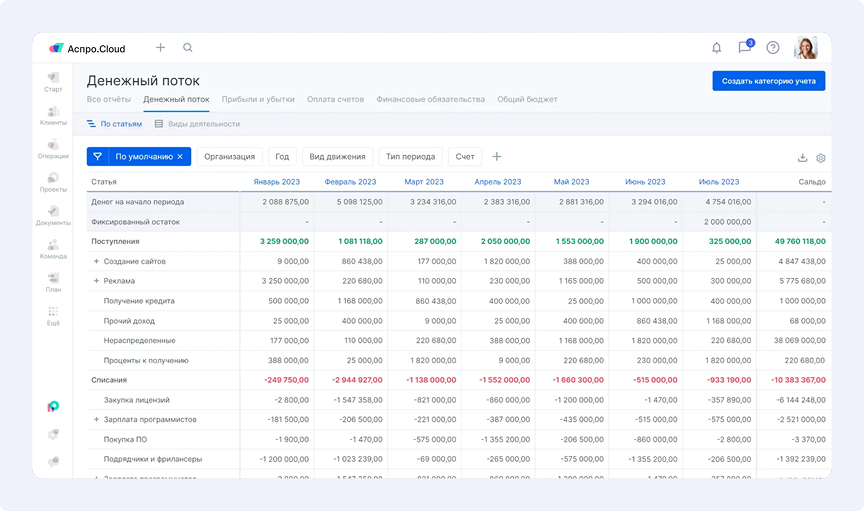The width and height of the screenshot is (864, 511).
Task: Switch view to Виды деятельности
Action: click(x=197, y=124)
